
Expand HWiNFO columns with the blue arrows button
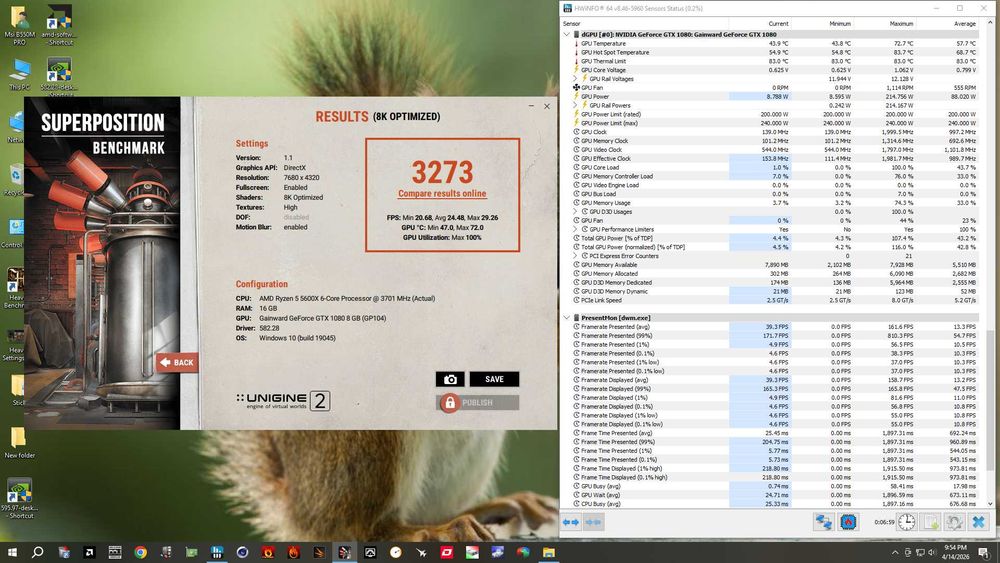571,522
